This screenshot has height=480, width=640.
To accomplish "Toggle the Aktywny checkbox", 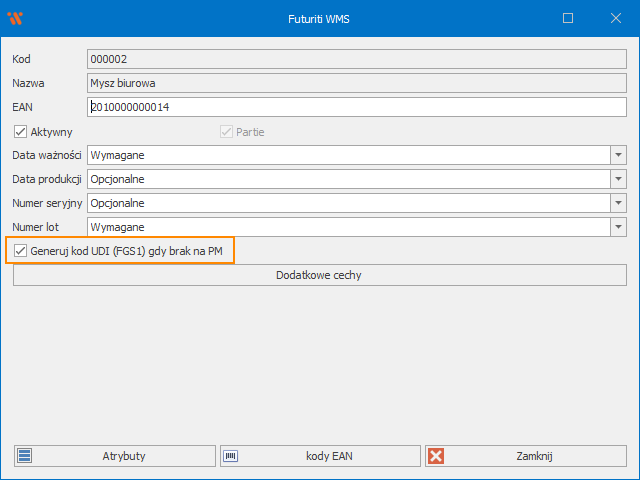I will point(20,132).
